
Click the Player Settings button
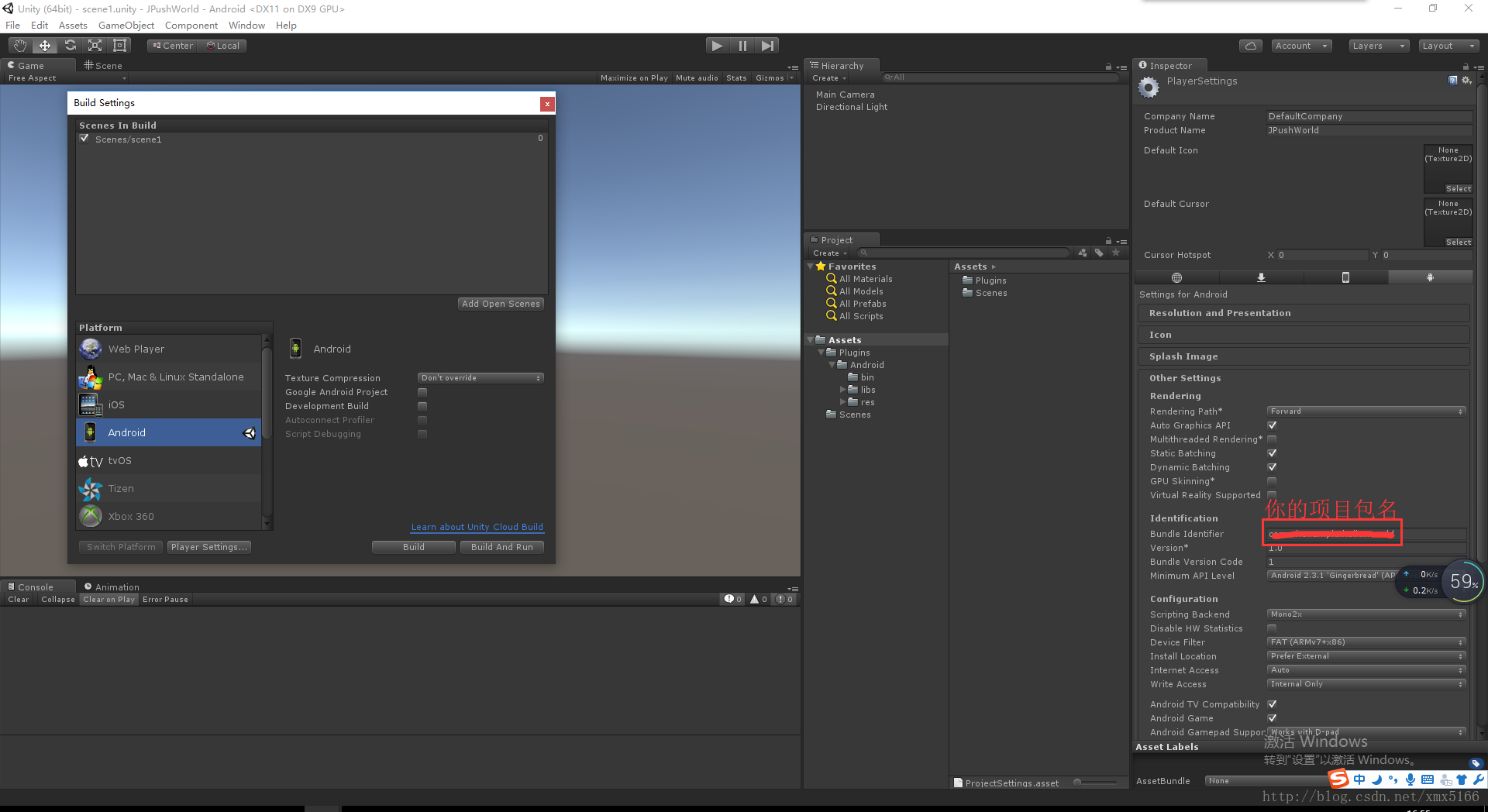click(209, 547)
